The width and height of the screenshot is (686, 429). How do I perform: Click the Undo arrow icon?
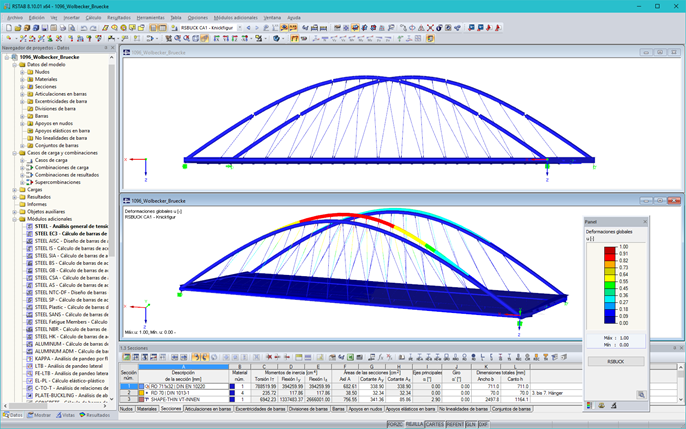tap(84, 28)
